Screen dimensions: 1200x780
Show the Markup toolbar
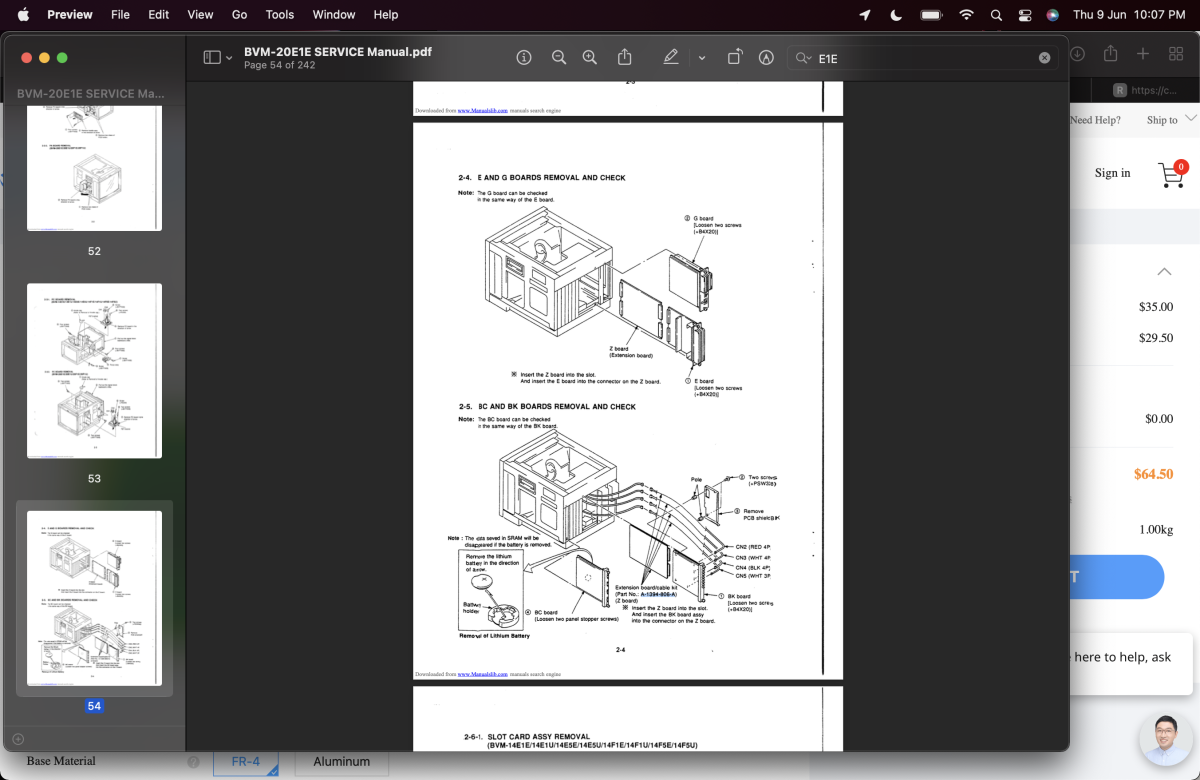766,58
